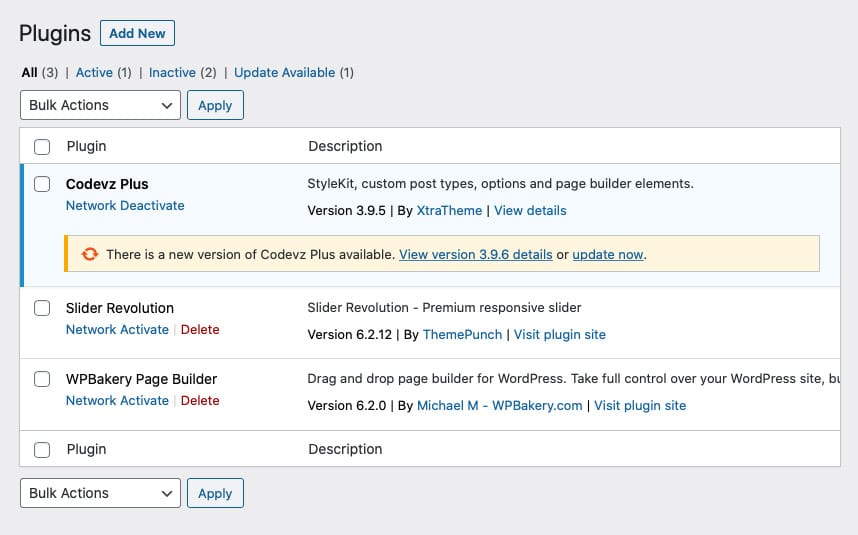Open View version 3.9.6 details link
The height and width of the screenshot is (535, 858).
click(x=475, y=254)
